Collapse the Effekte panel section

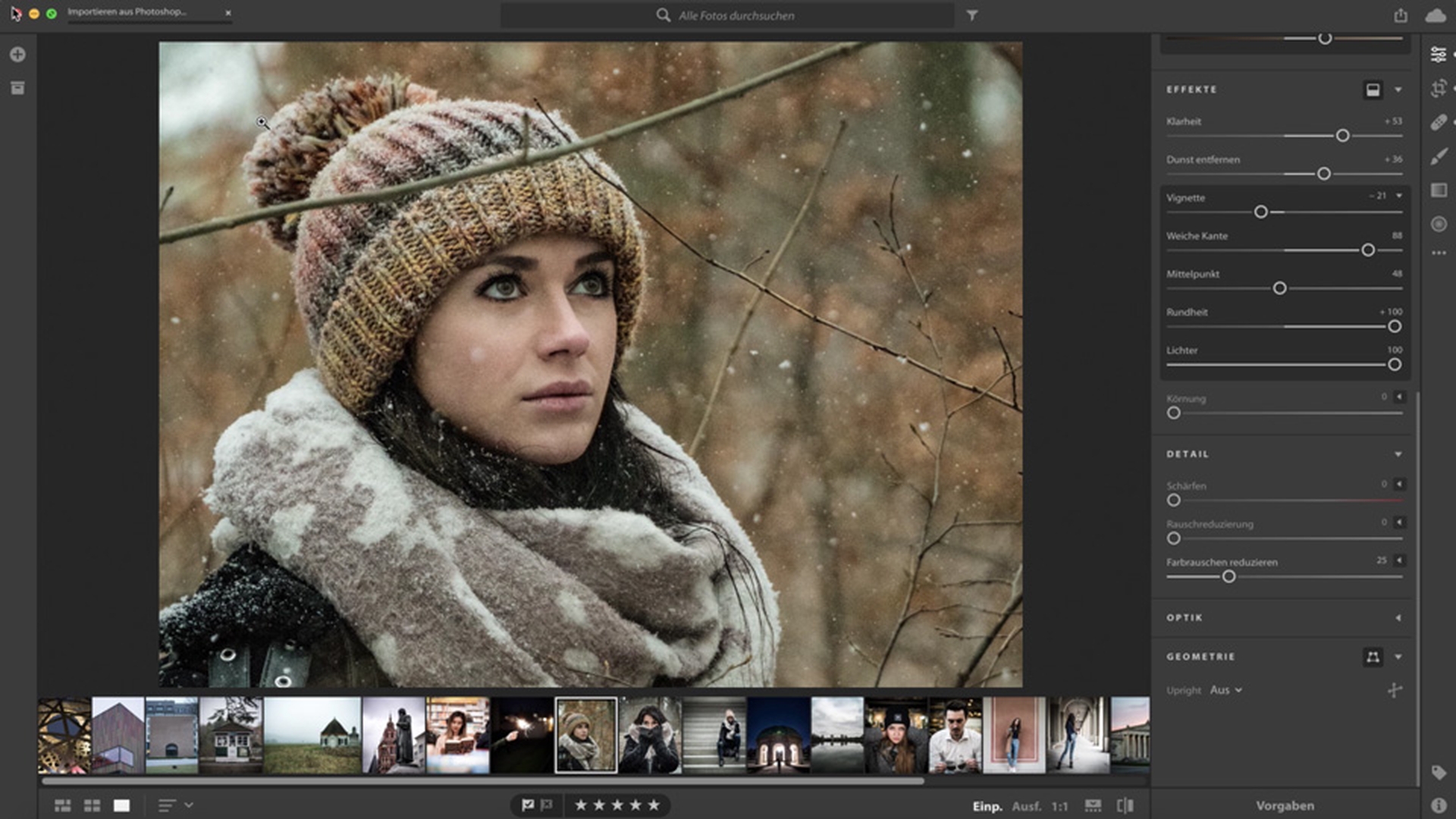(1398, 89)
